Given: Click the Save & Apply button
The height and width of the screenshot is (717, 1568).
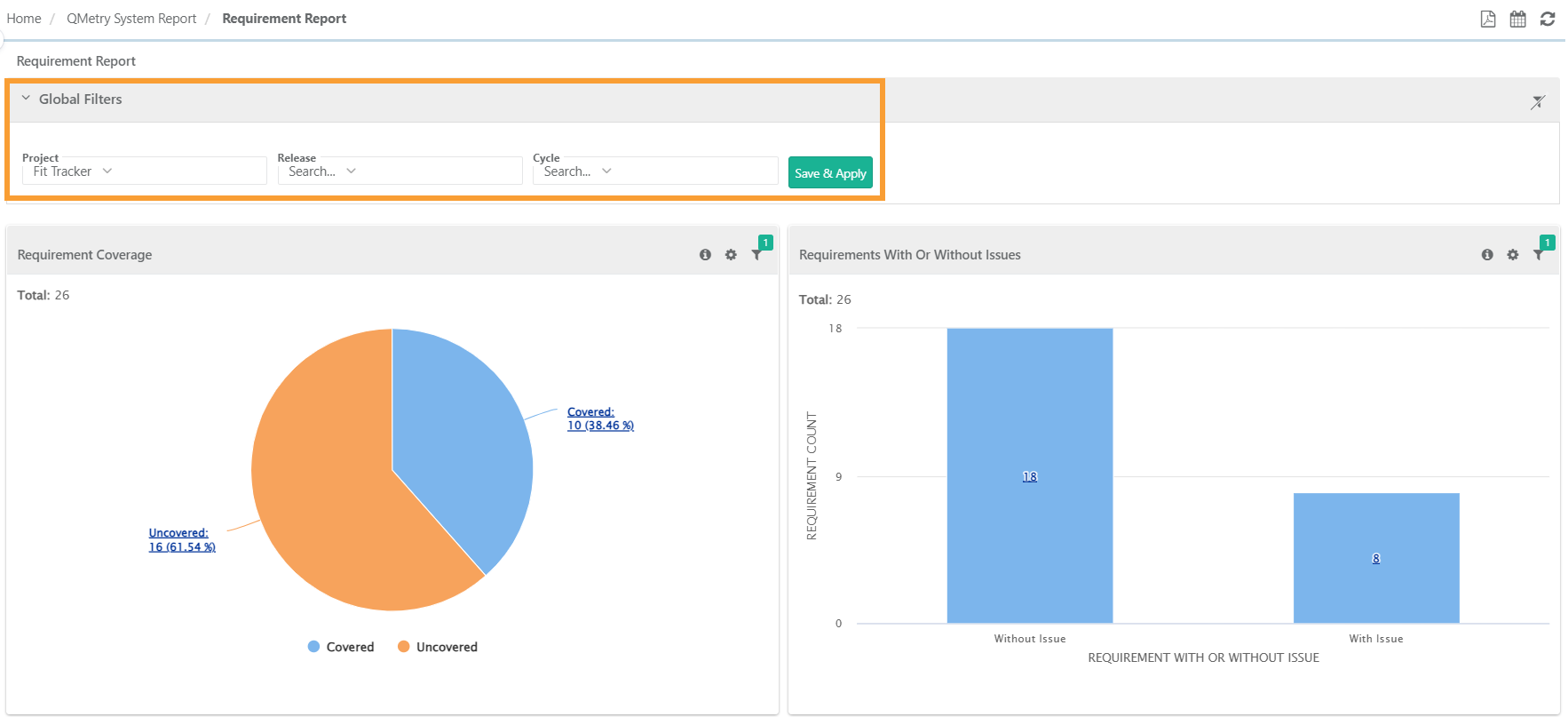Looking at the screenshot, I should point(830,173).
